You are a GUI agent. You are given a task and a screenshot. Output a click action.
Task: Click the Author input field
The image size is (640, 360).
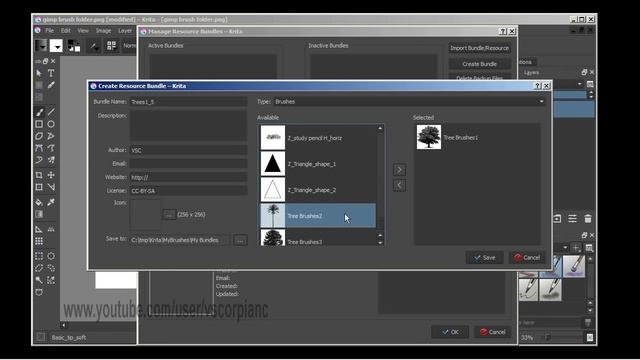[x=188, y=150]
